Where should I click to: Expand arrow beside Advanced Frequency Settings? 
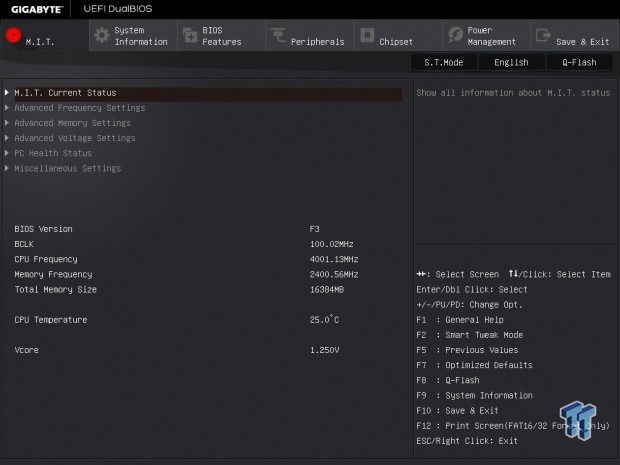point(7,107)
